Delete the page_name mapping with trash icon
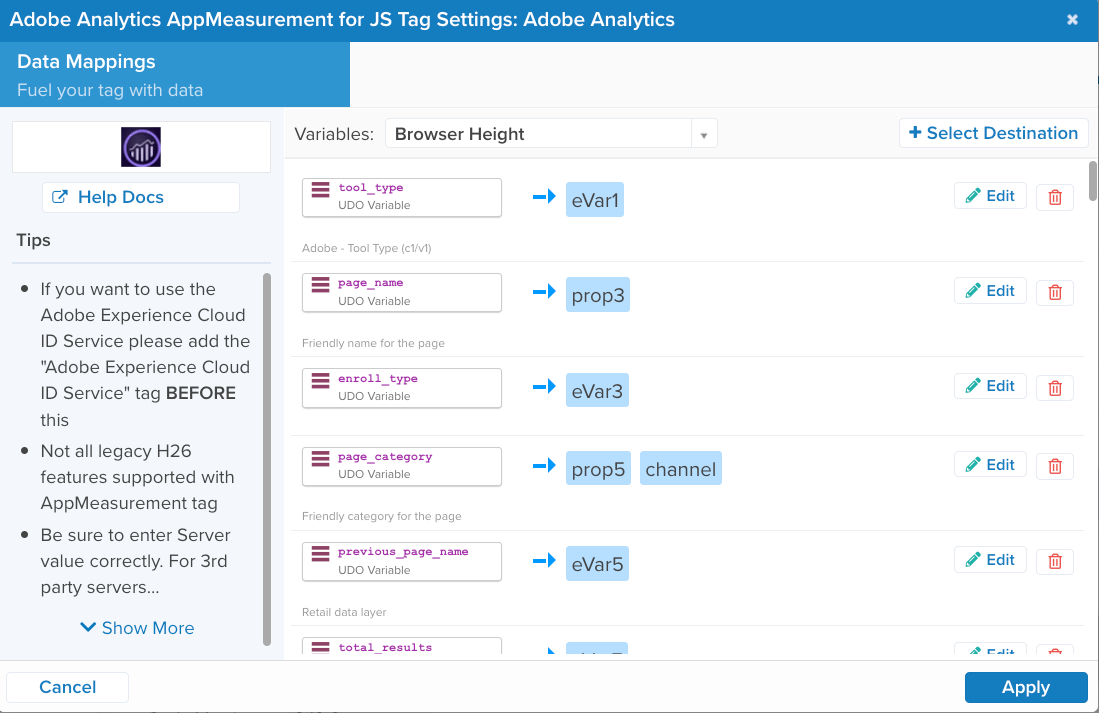The image size is (1099, 713). (x=1055, y=292)
